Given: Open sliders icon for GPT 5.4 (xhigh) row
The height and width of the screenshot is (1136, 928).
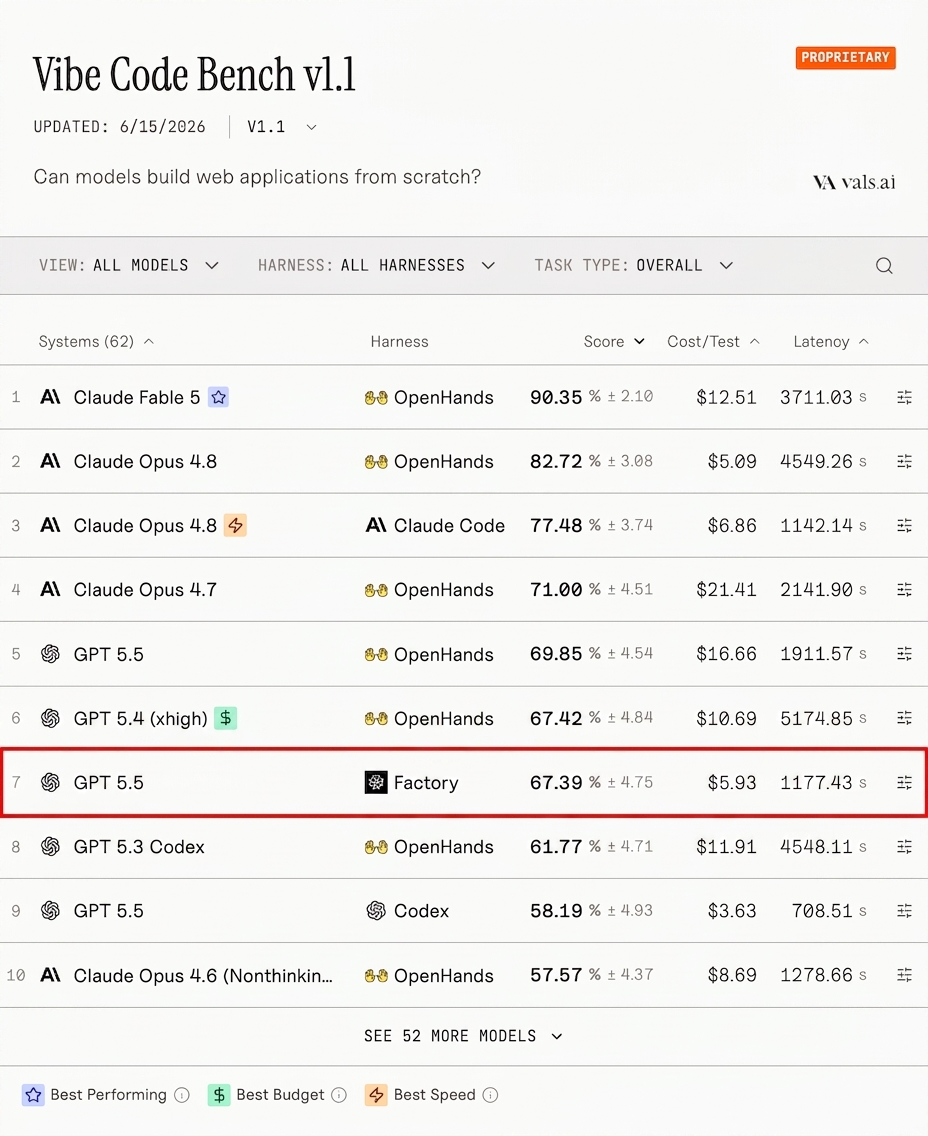Looking at the screenshot, I should point(904,718).
